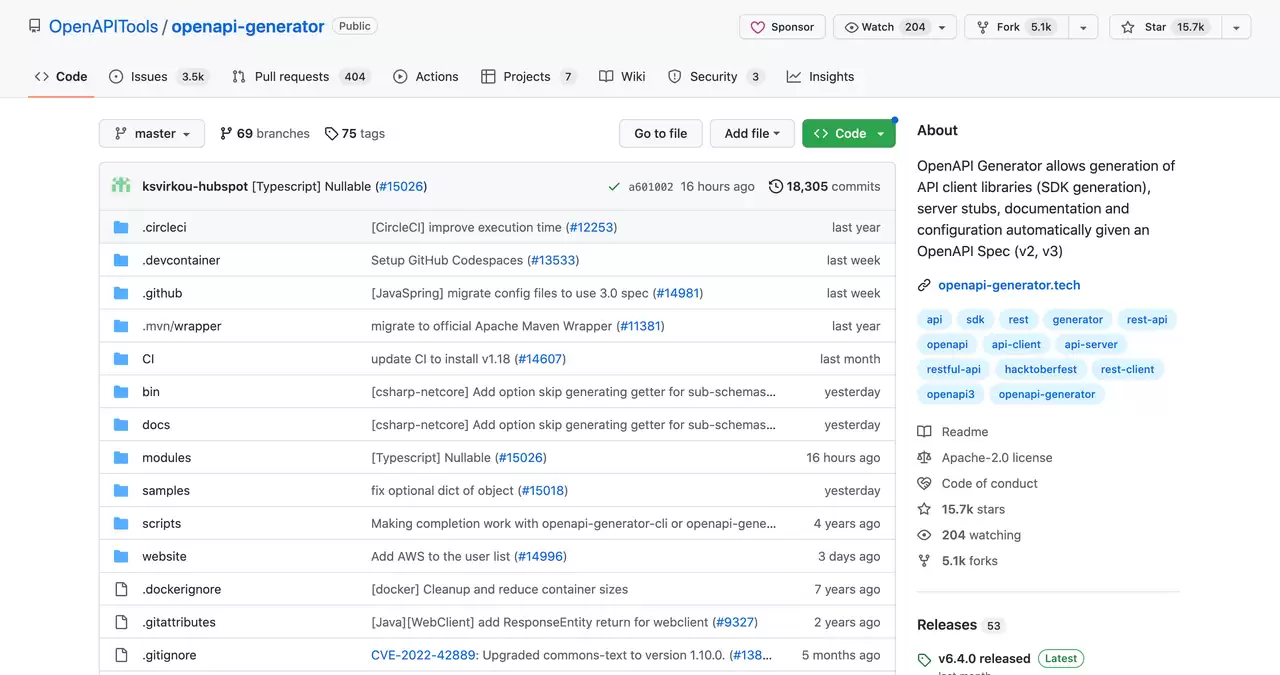Open the .circleci folder icon
This screenshot has width=1280, height=675.
coord(121,227)
